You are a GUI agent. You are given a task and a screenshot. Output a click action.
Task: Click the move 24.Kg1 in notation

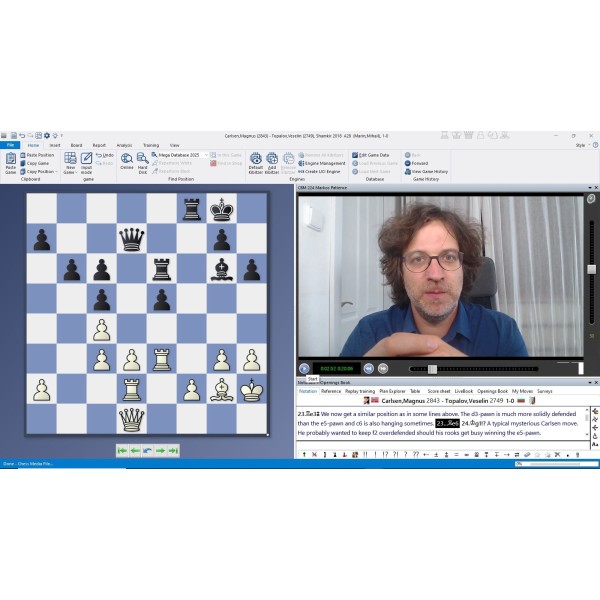tap(472, 424)
